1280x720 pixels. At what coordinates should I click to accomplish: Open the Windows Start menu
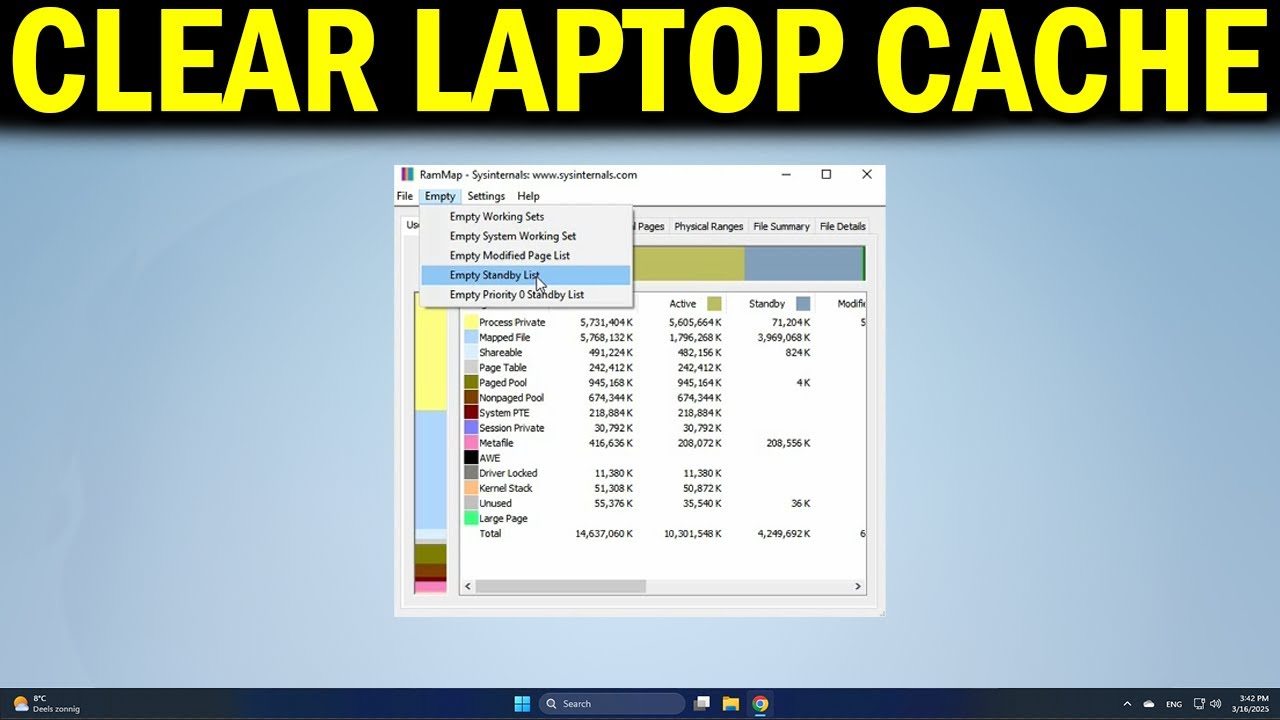pos(522,704)
